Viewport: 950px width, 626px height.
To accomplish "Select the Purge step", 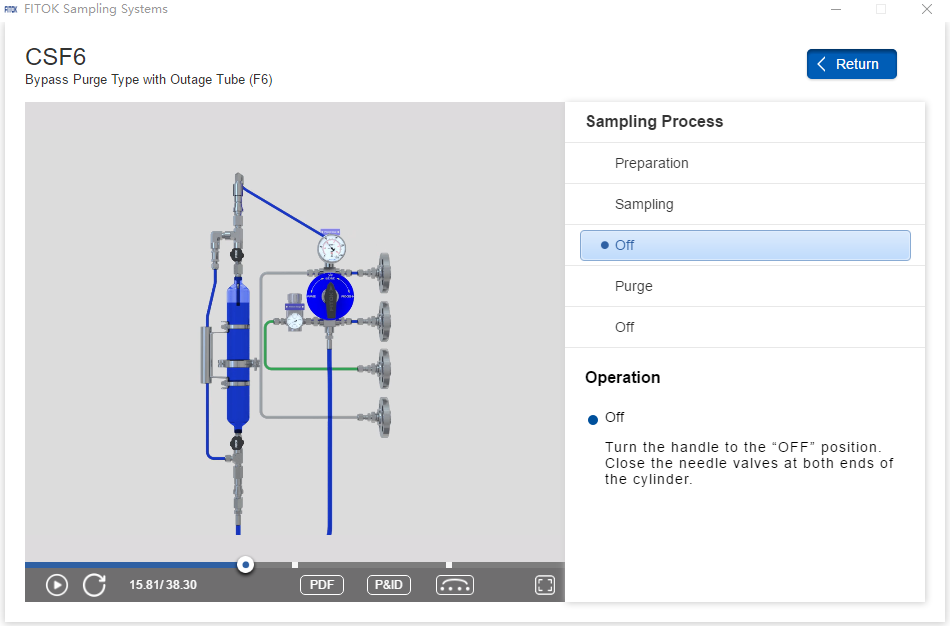I will point(633,286).
